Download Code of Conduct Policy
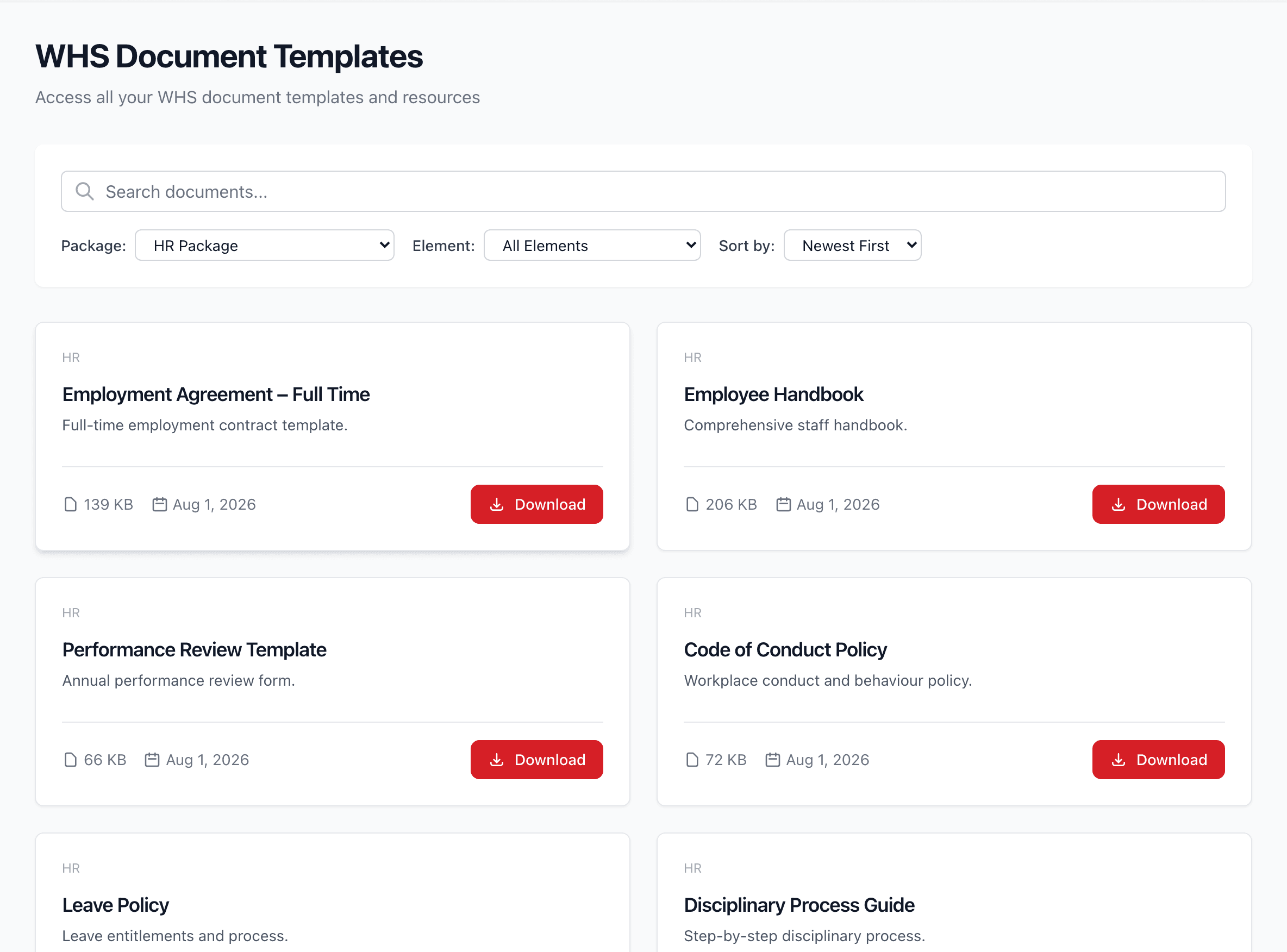 point(1158,760)
